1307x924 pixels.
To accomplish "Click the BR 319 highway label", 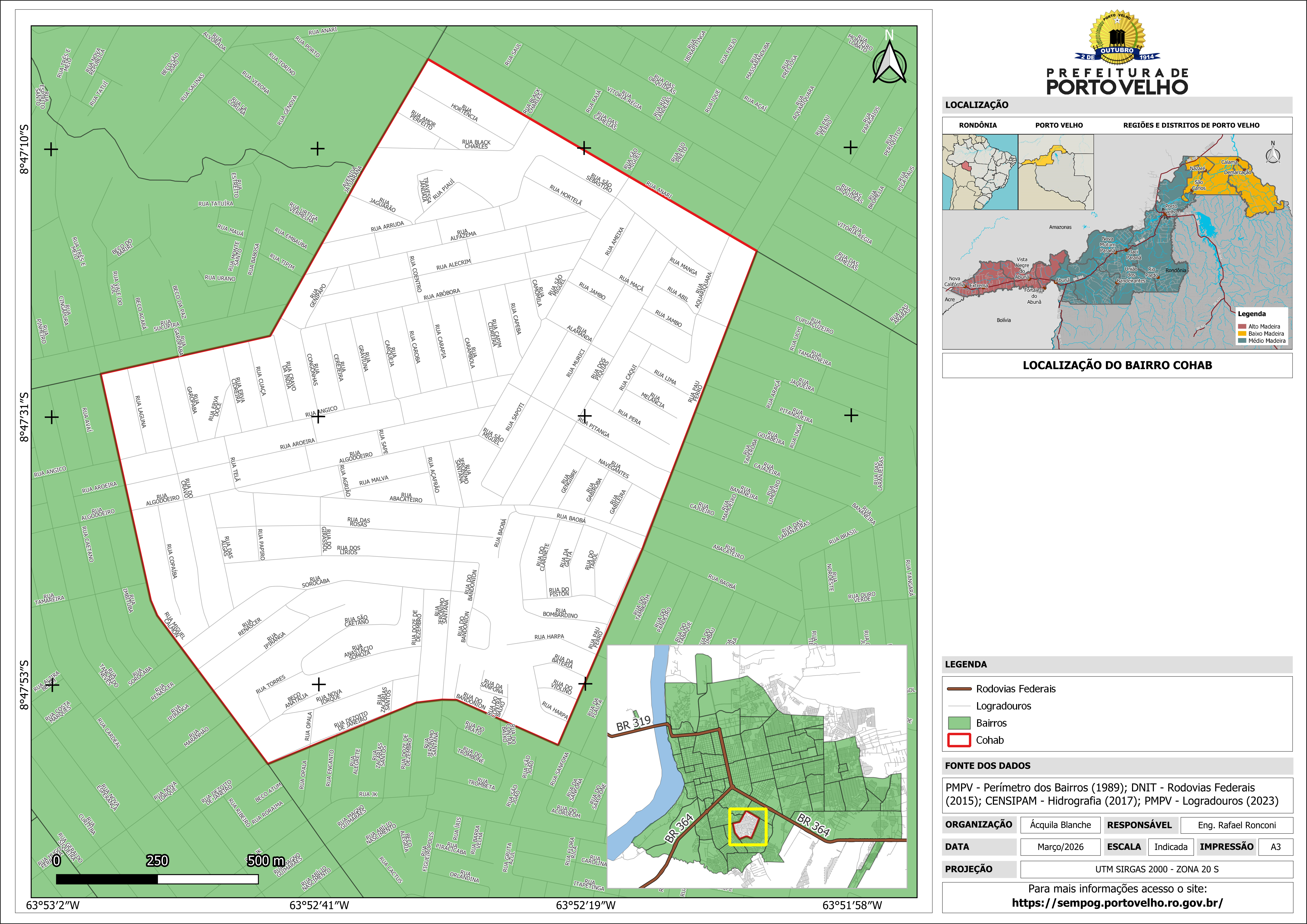I will coord(633,723).
